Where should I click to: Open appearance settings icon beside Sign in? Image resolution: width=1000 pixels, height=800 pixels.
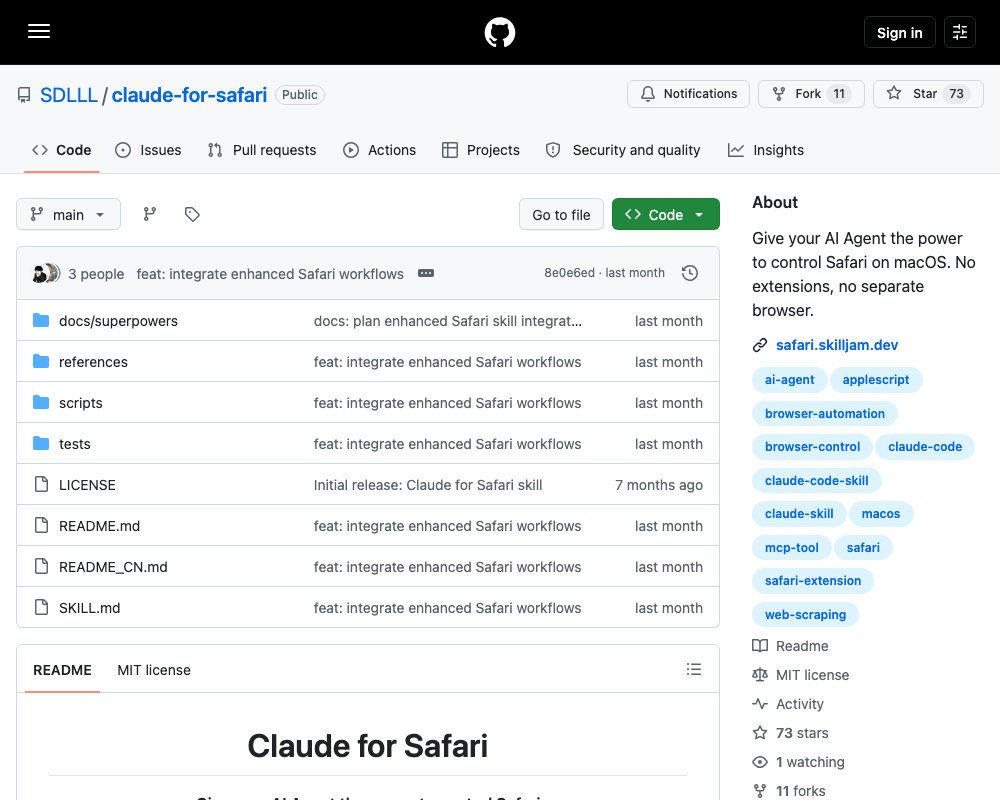(959, 32)
